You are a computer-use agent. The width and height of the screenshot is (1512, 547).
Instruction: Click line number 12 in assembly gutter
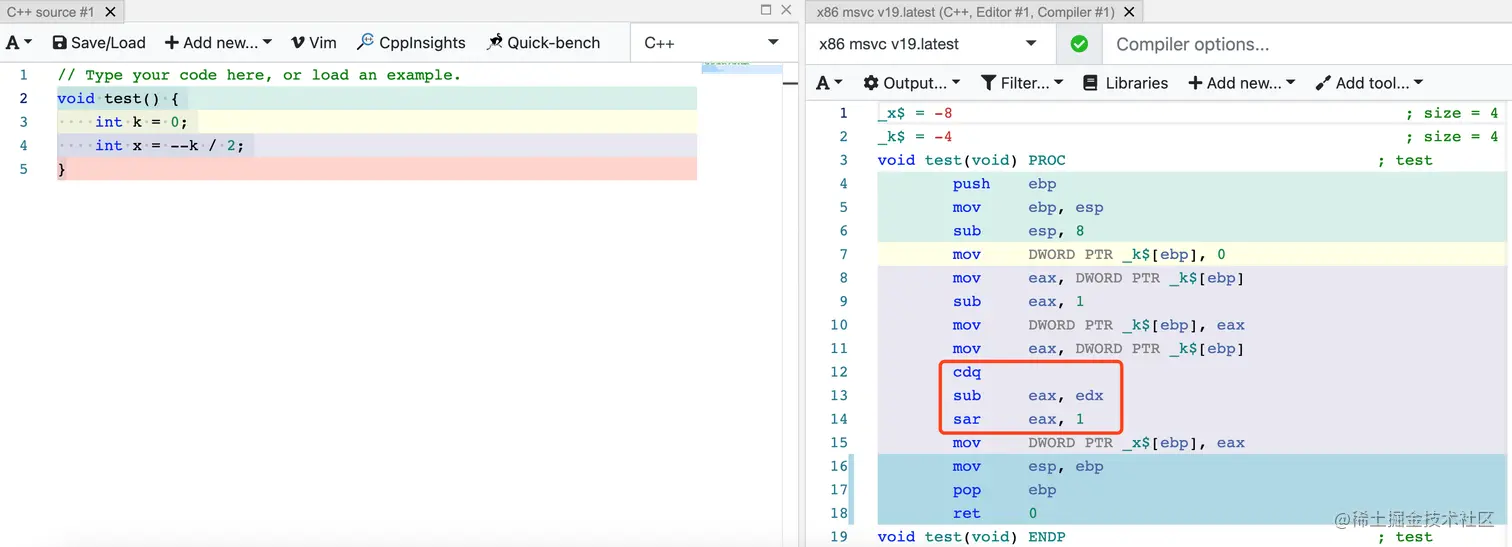point(838,372)
